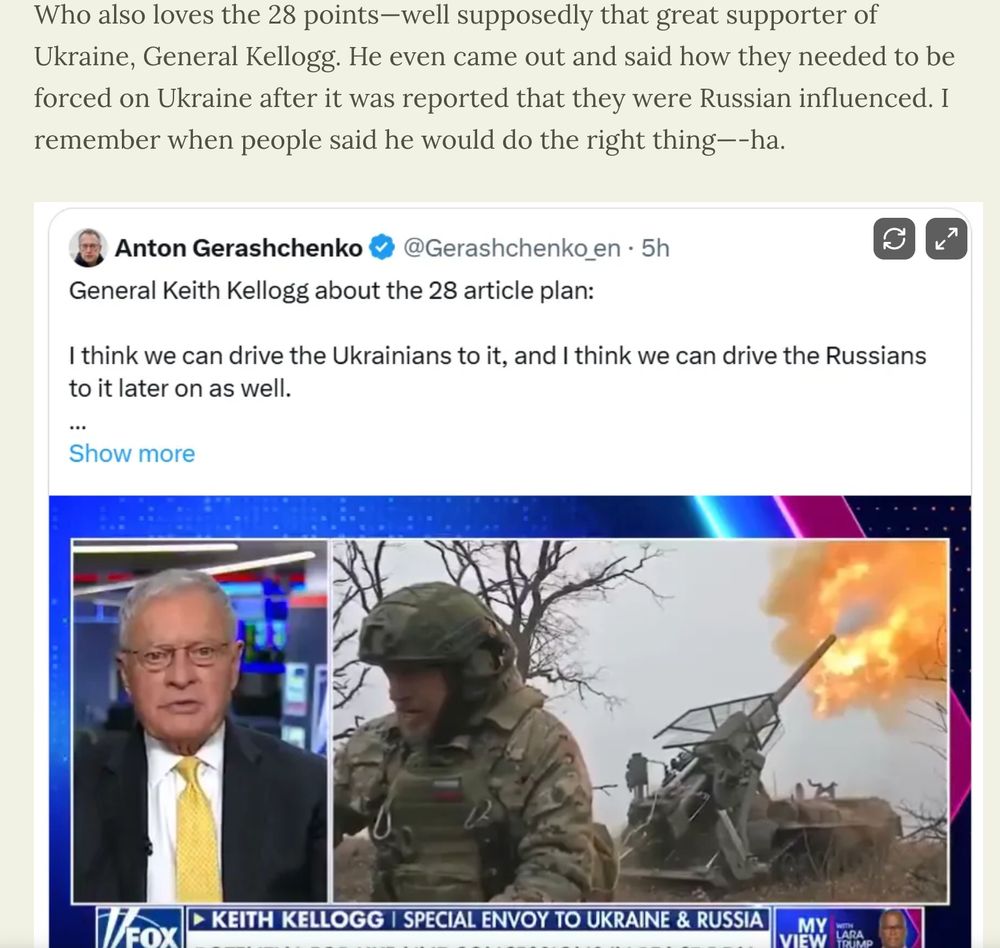Expand the embedded tweet to fullscreen

(946, 239)
